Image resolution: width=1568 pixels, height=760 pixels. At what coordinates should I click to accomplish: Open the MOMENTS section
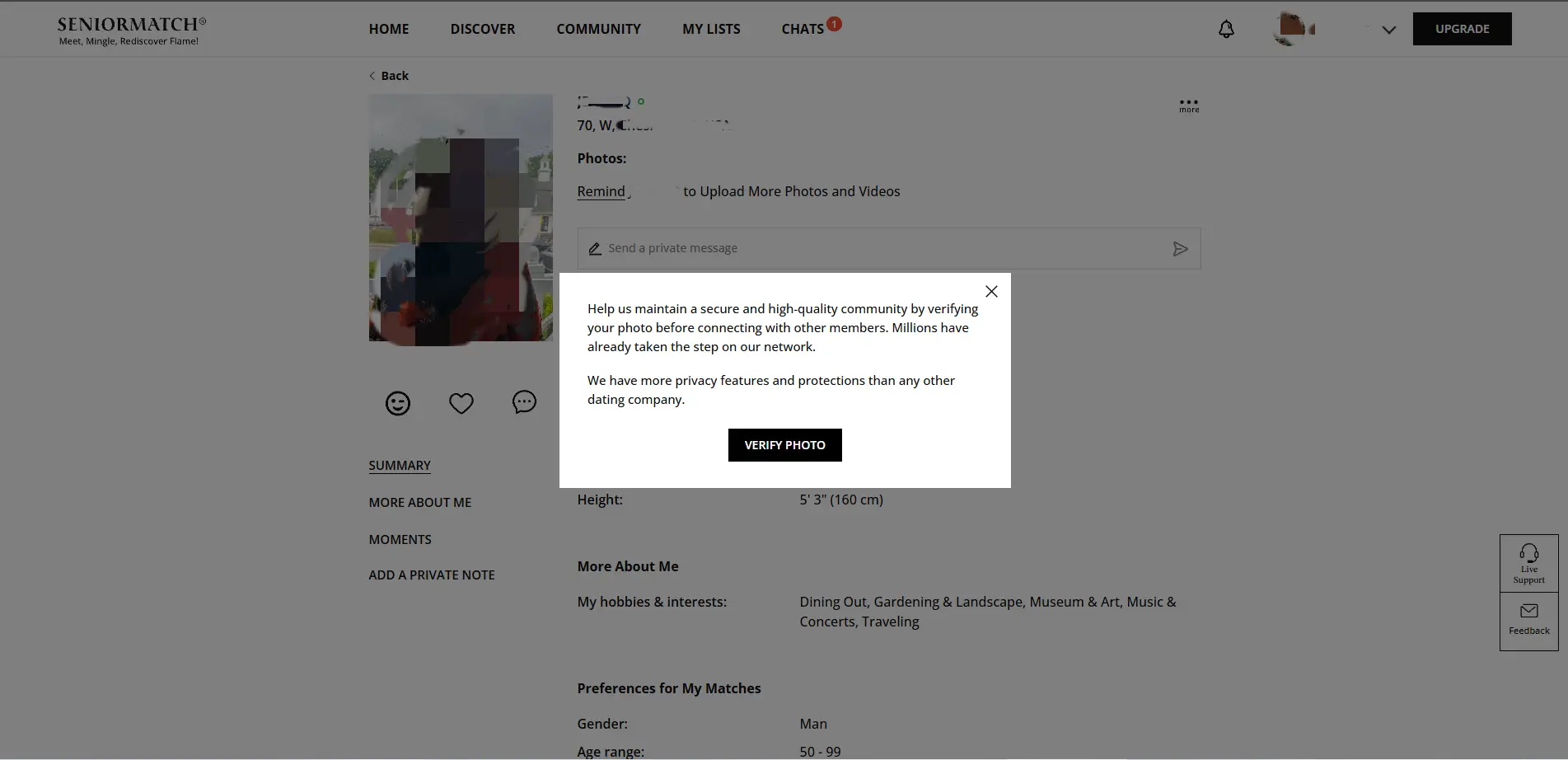coord(400,540)
